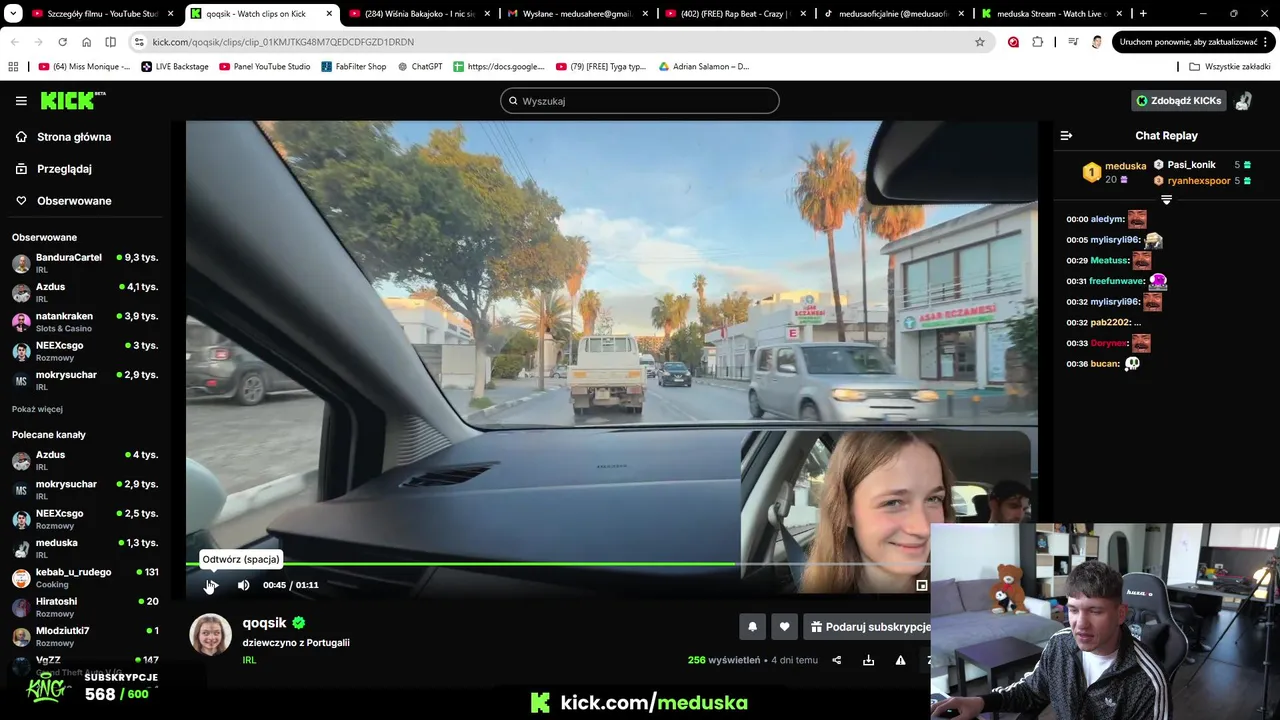Download the clip with download icon
1280x720 pixels.
tap(868, 660)
